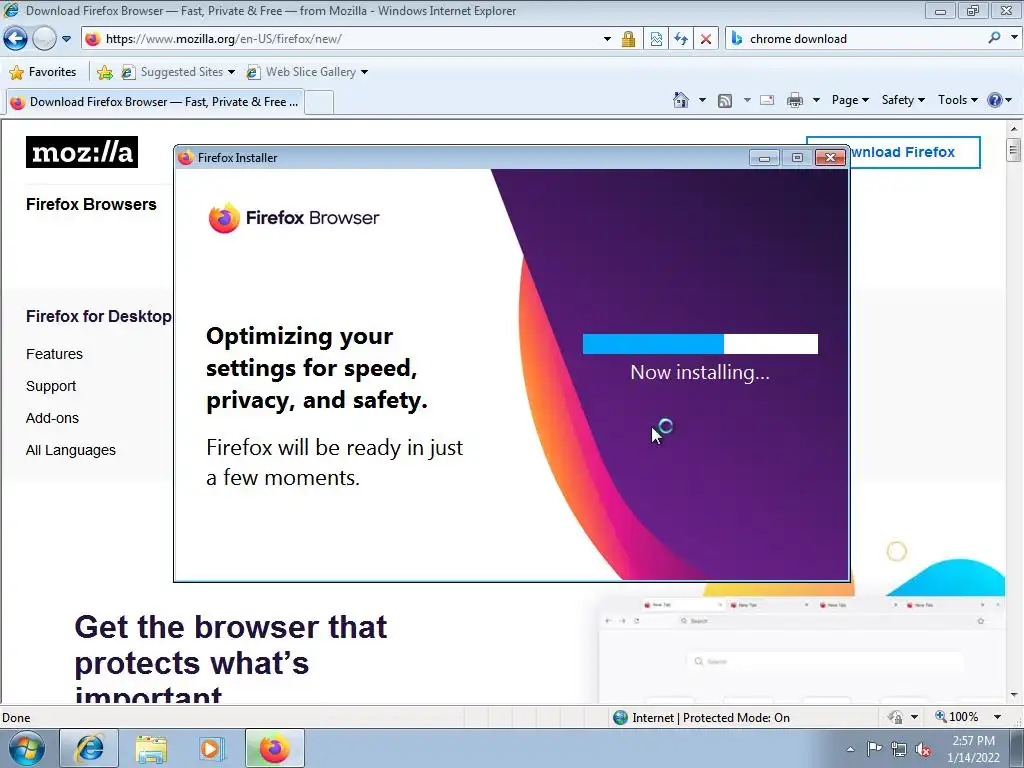The image size is (1024, 768).
Task: Click the Firefox for Desktop link
Action: click(x=99, y=316)
